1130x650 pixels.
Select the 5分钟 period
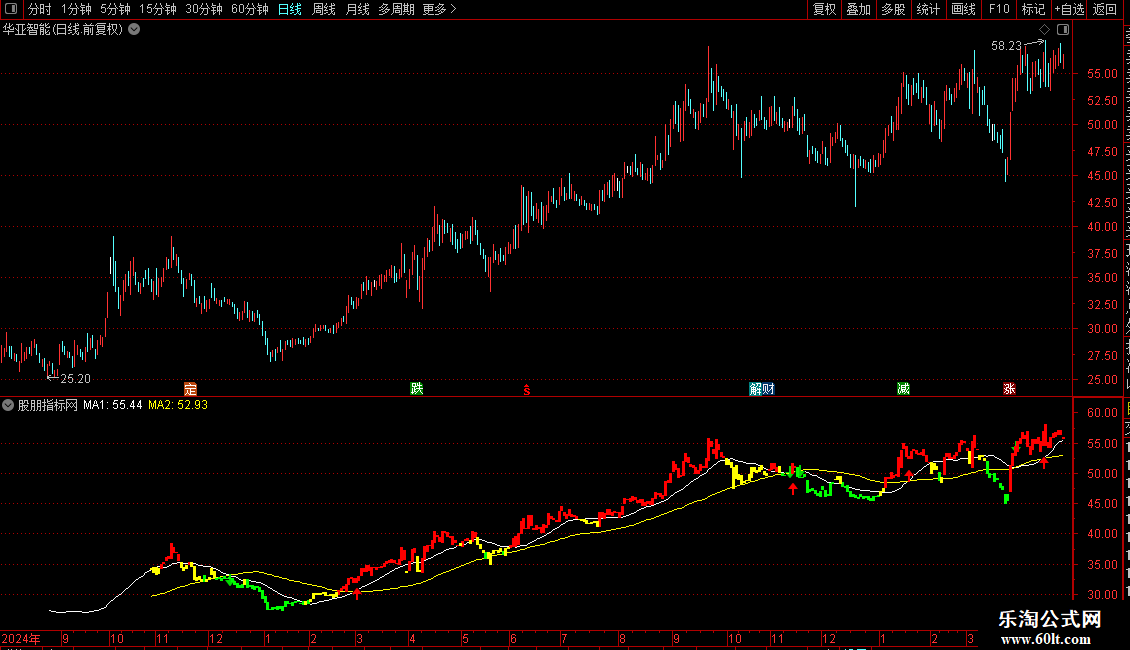(115, 9)
